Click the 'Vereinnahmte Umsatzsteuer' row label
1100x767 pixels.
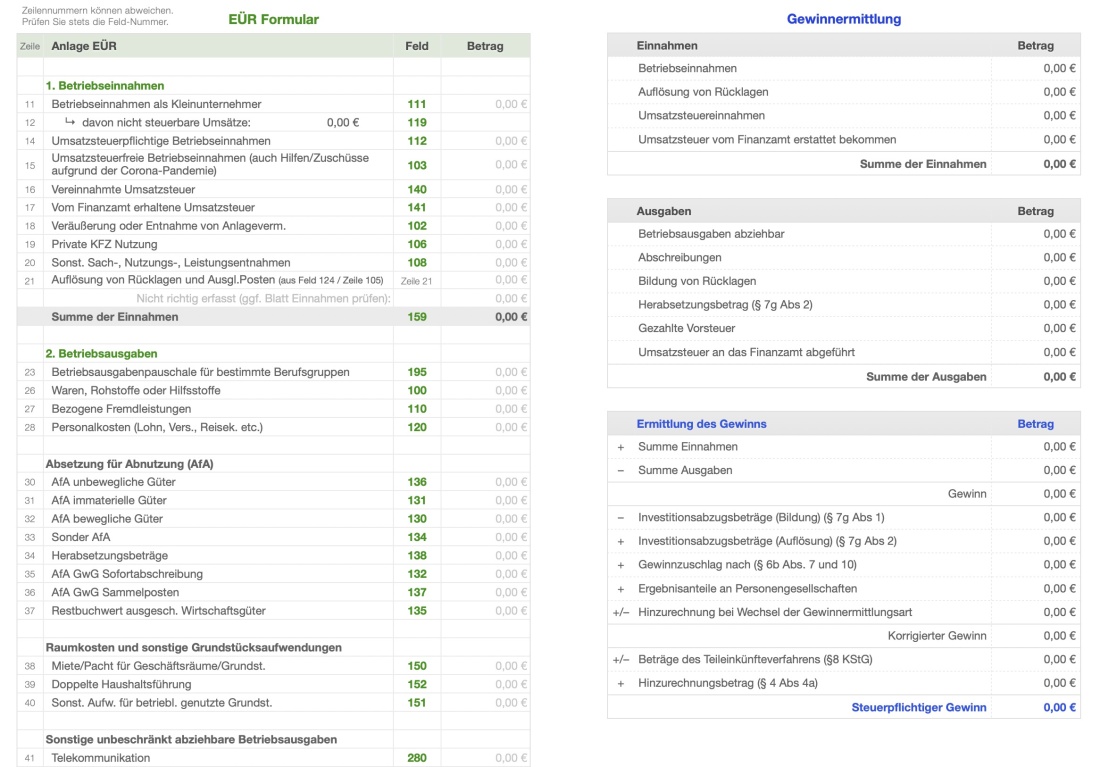click(x=123, y=189)
